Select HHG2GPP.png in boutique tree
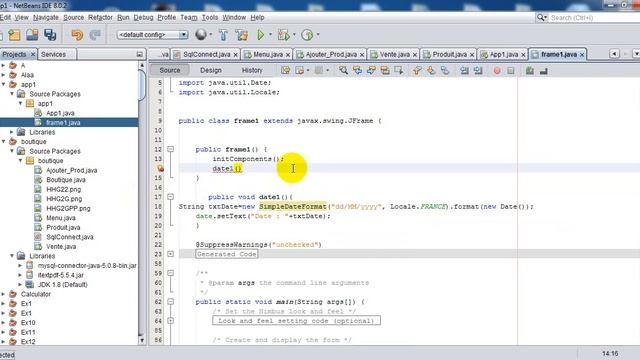Image resolution: width=640 pixels, height=360 pixels. [x=68, y=208]
